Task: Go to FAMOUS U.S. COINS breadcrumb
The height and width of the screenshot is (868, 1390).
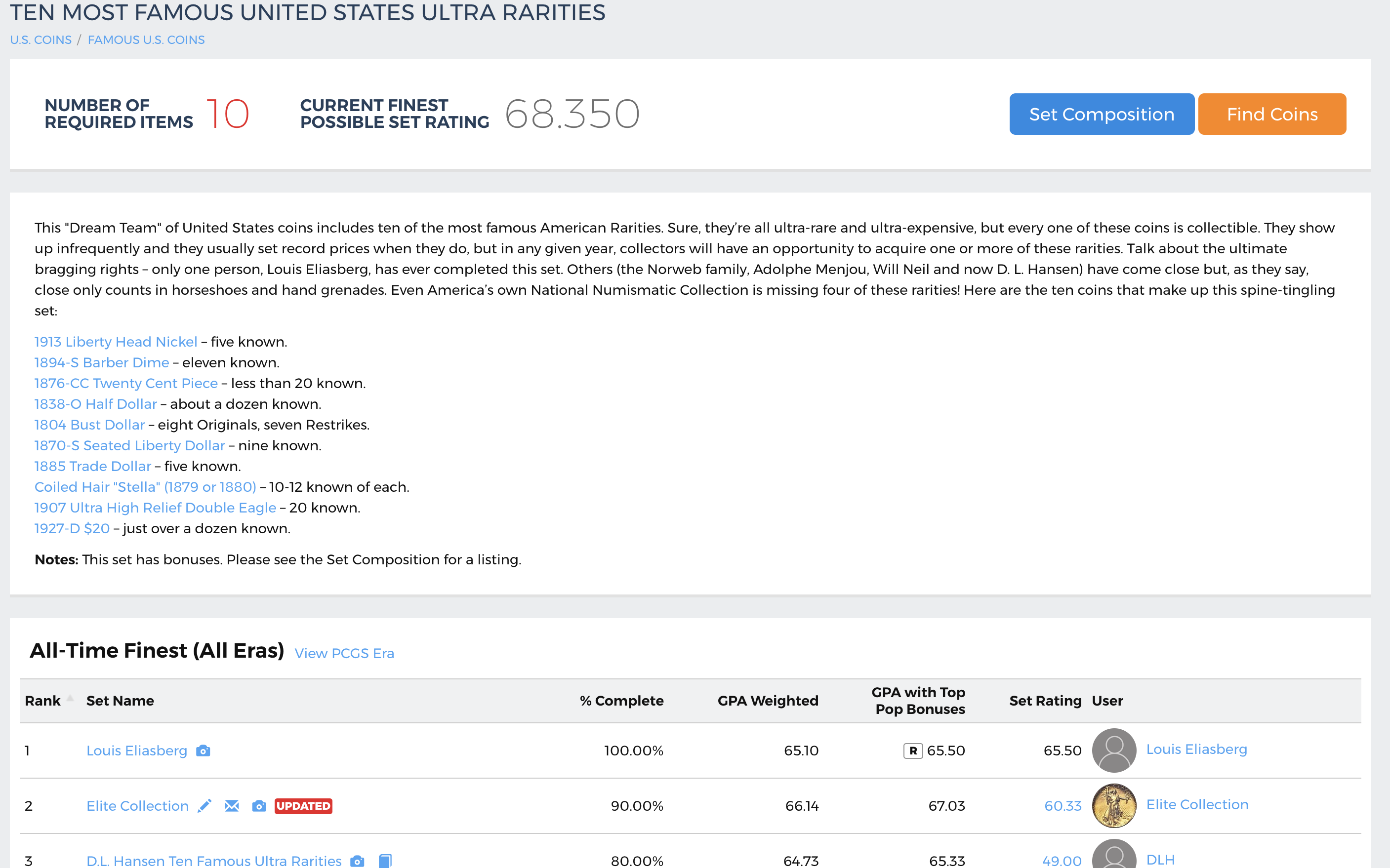Action: (146, 39)
